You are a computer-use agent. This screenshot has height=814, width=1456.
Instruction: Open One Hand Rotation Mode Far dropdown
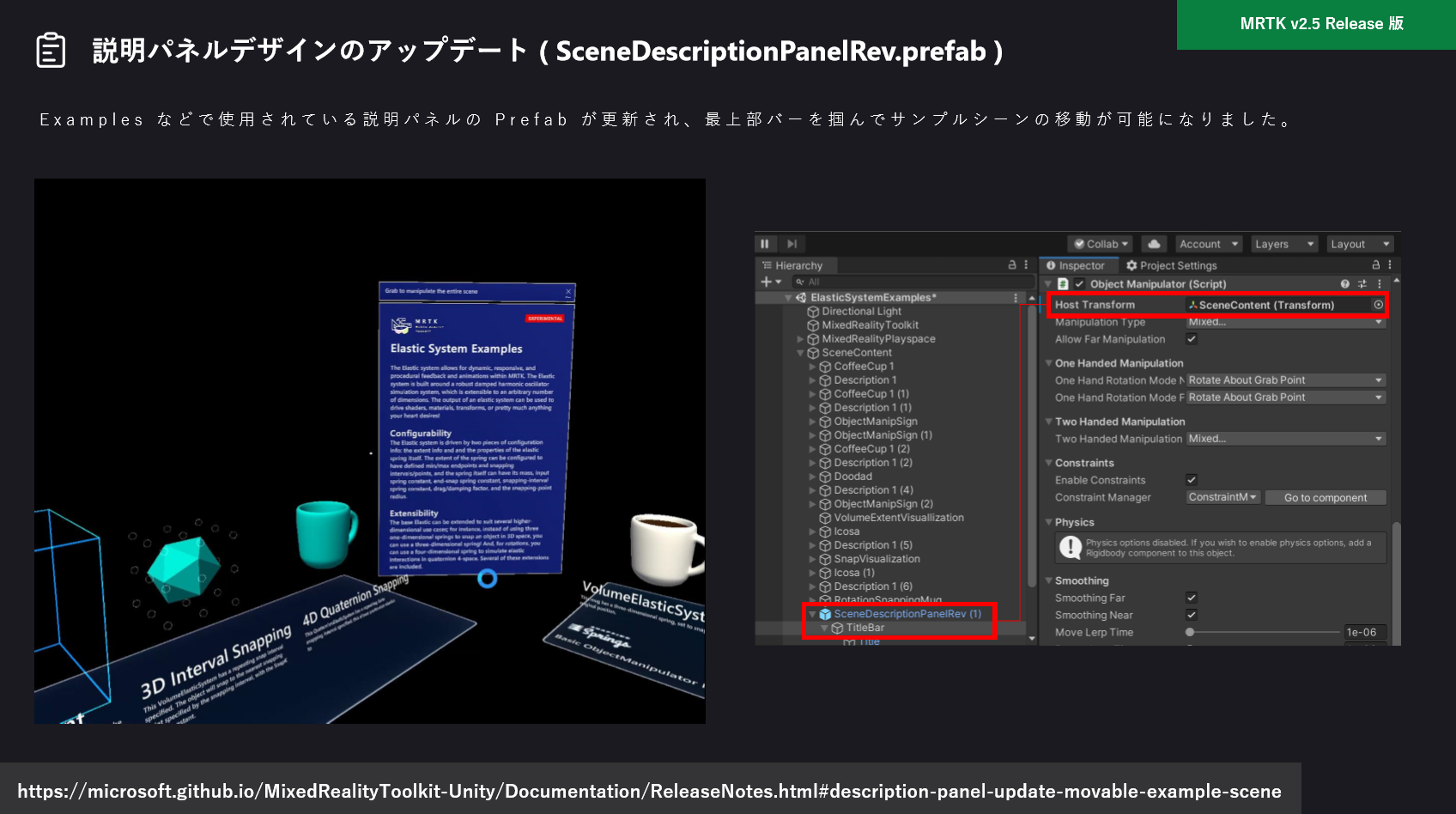(x=1286, y=398)
